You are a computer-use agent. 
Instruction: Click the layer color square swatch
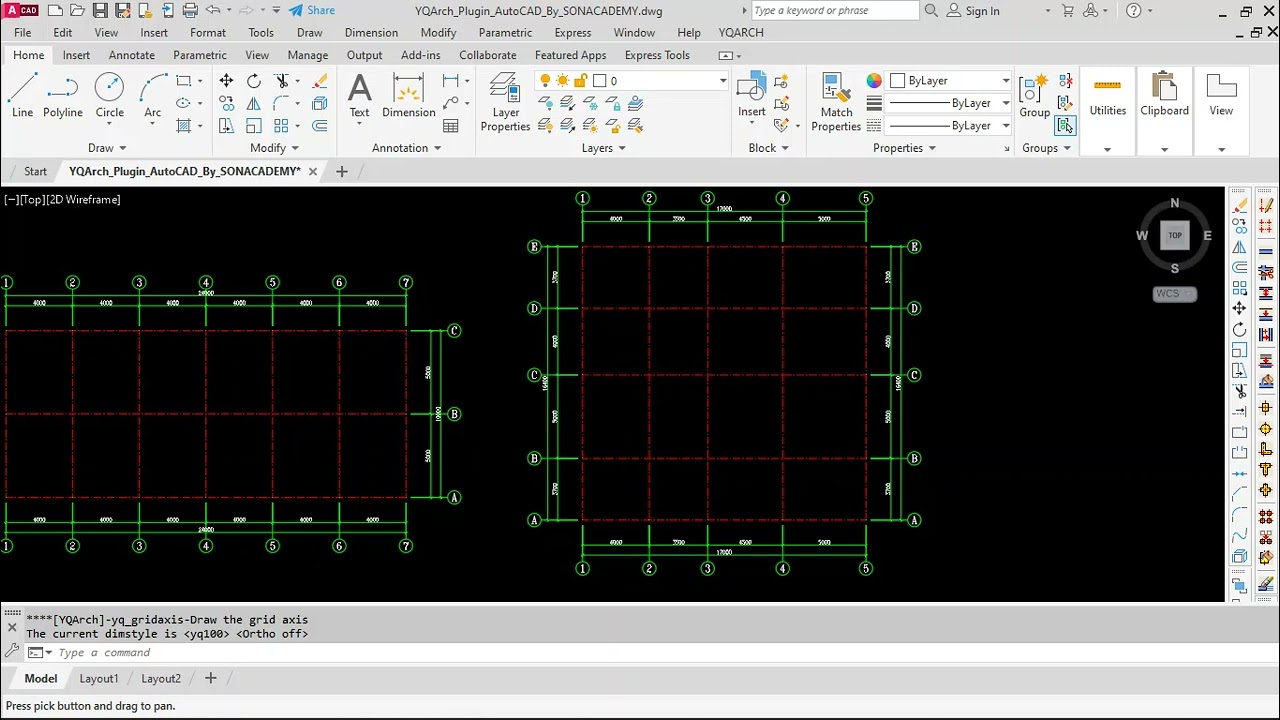[600, 81]
